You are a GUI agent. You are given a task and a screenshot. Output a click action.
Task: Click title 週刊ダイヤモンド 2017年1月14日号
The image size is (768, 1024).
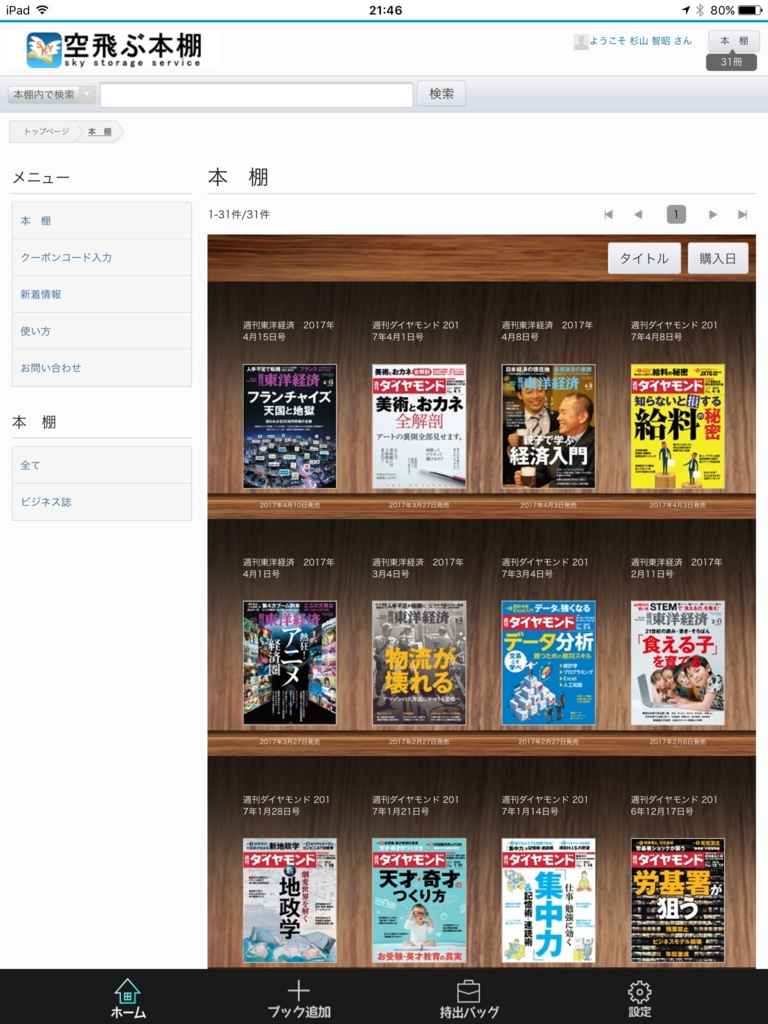[545, 805]
